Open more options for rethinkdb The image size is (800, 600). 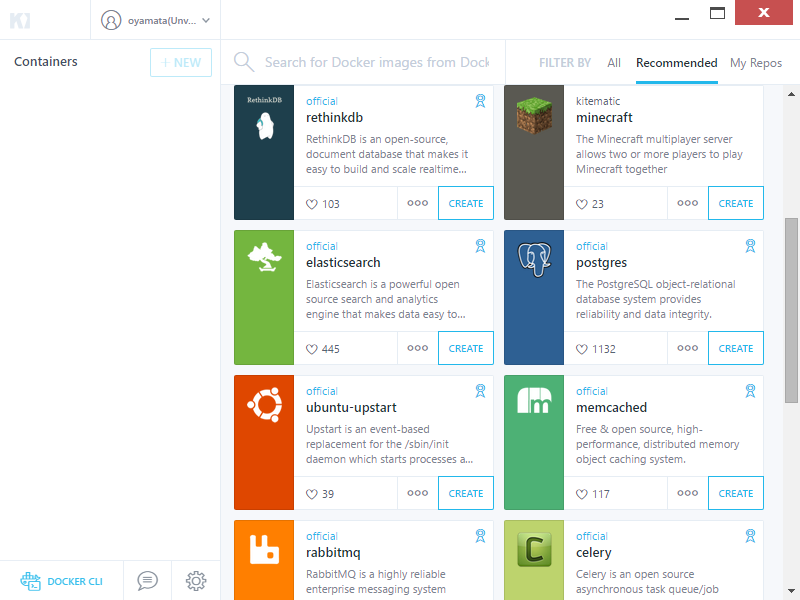417,203
